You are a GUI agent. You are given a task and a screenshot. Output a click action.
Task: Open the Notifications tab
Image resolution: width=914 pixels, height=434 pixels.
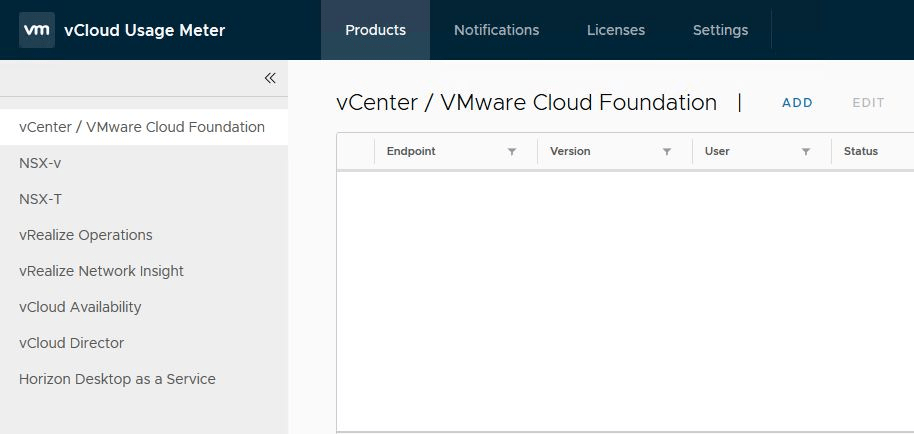point(497,30)
